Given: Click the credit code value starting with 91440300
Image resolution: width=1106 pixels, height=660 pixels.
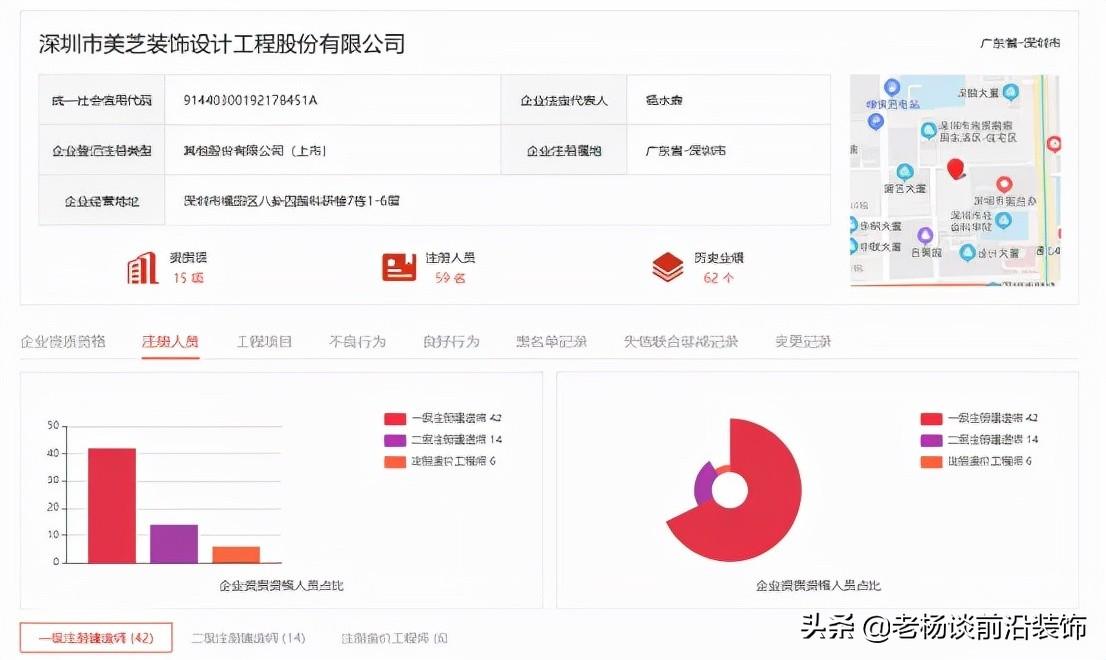Looking at the screenshot, I should coord(250,100).
